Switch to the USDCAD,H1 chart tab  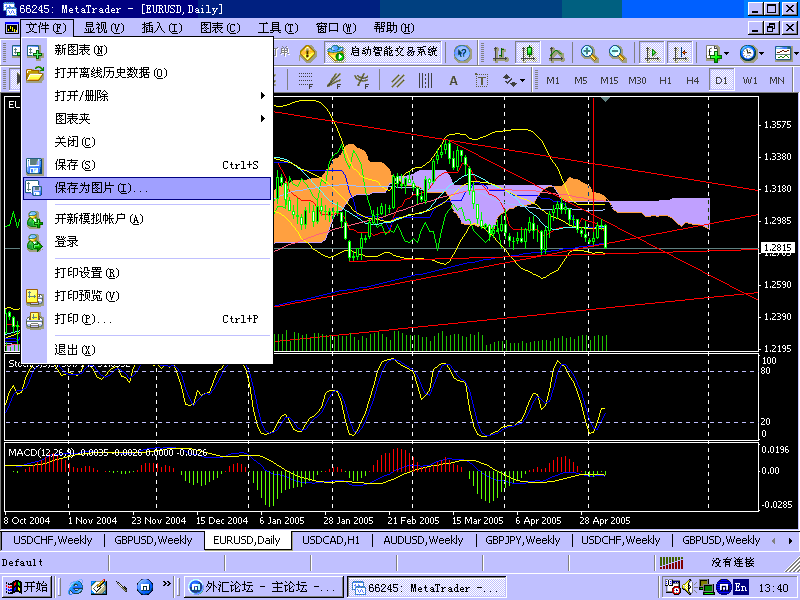[x=334, y=540]
